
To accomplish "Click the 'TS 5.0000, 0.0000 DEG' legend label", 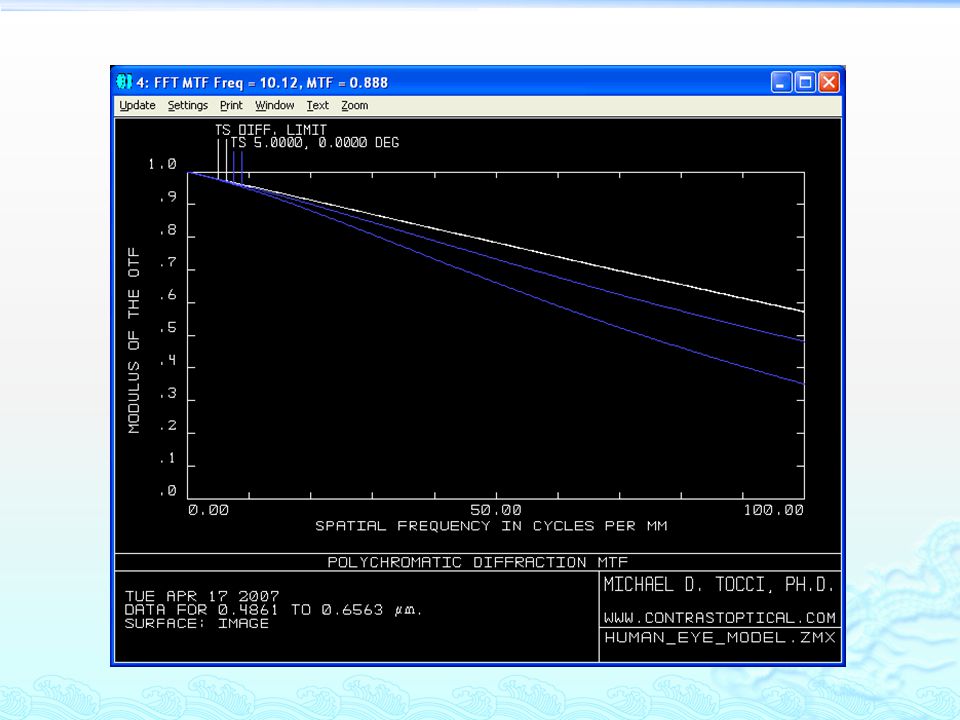I will [315, 143].
